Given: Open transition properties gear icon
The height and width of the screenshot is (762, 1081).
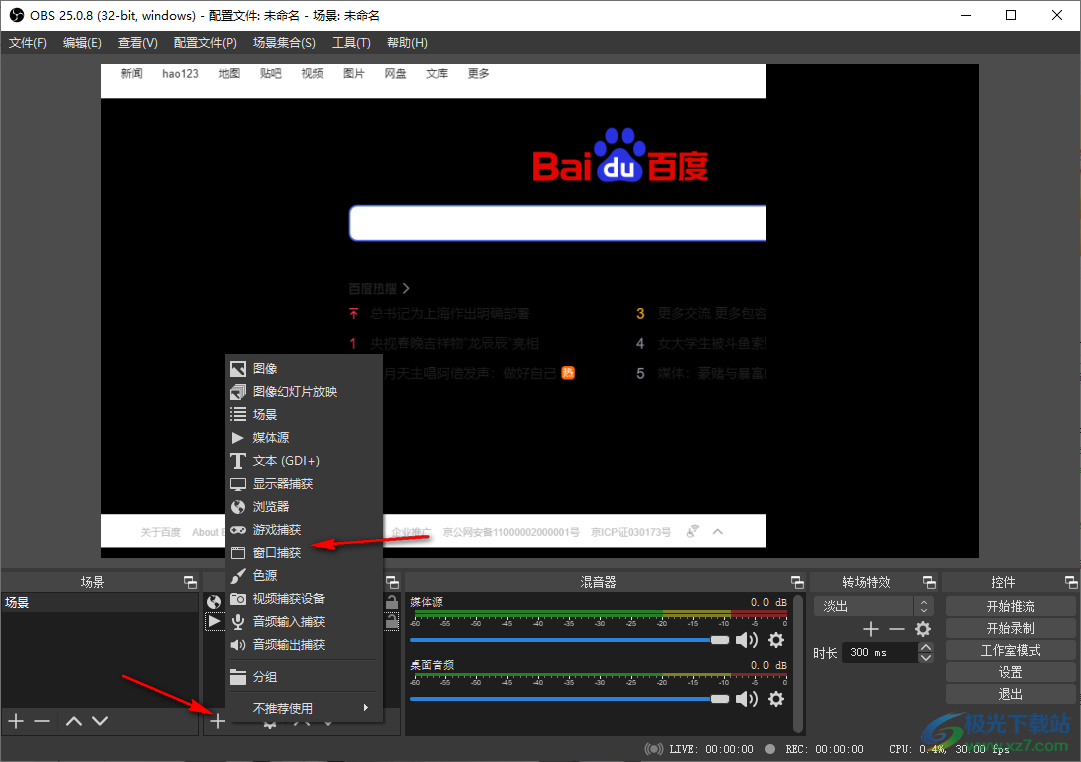Looking at the screenshot, I should pyautogui.click(x=922, y=629).
